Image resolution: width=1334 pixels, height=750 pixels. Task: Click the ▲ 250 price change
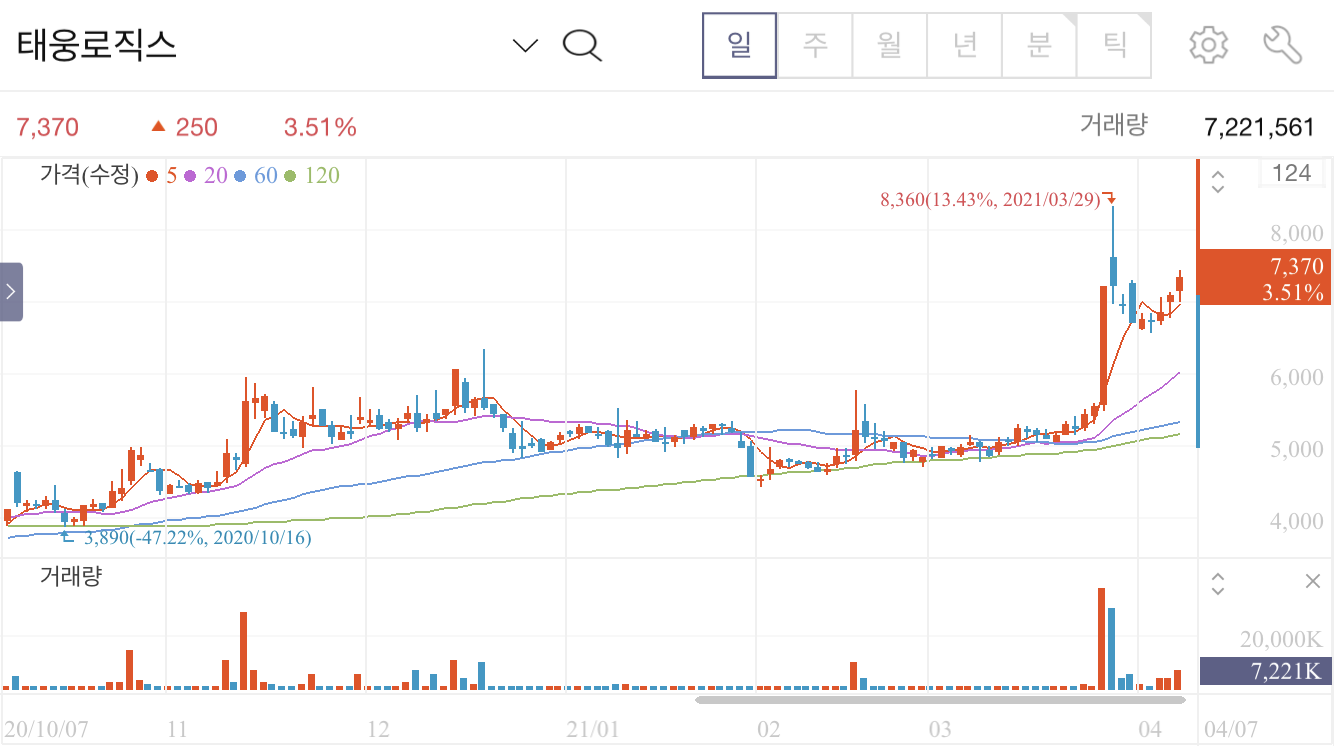(184, 127)
